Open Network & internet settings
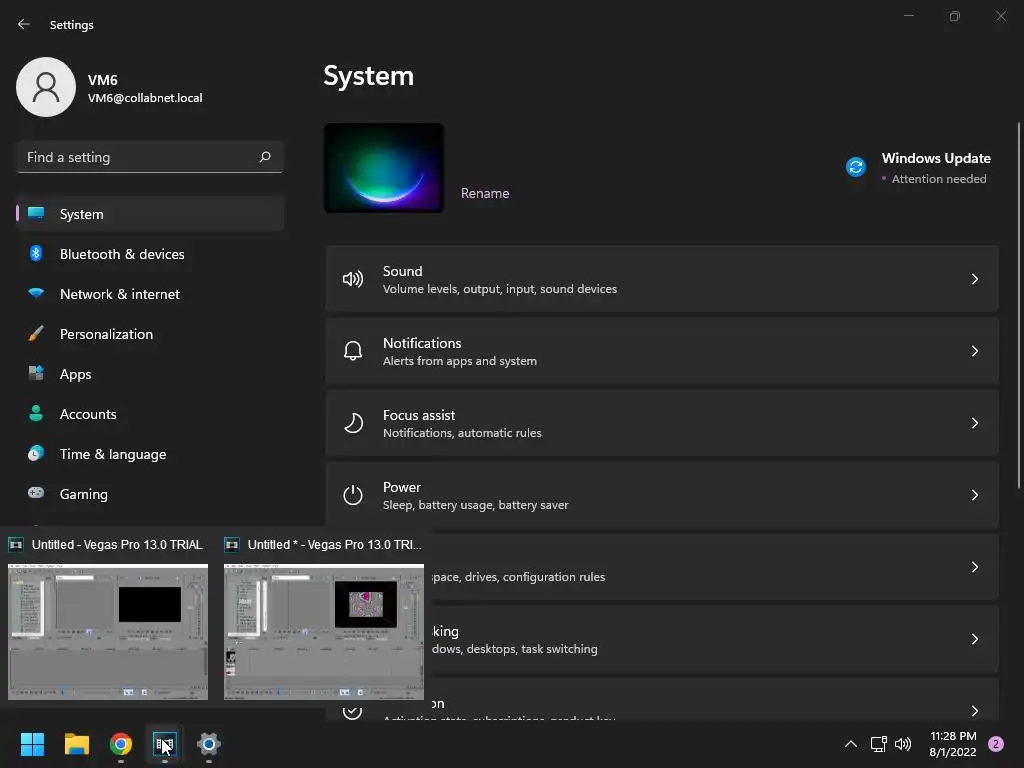Screen dimensions: 1024x768 click(150, 294)
